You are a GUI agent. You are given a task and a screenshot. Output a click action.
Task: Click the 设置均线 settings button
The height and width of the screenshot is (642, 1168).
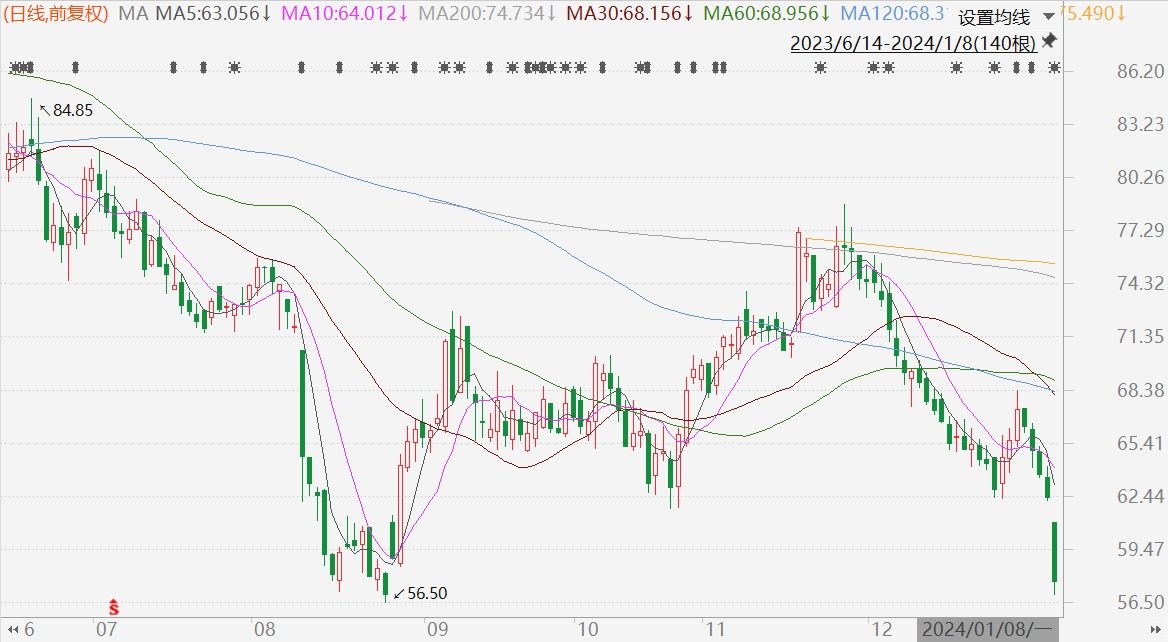coord(993,18)
